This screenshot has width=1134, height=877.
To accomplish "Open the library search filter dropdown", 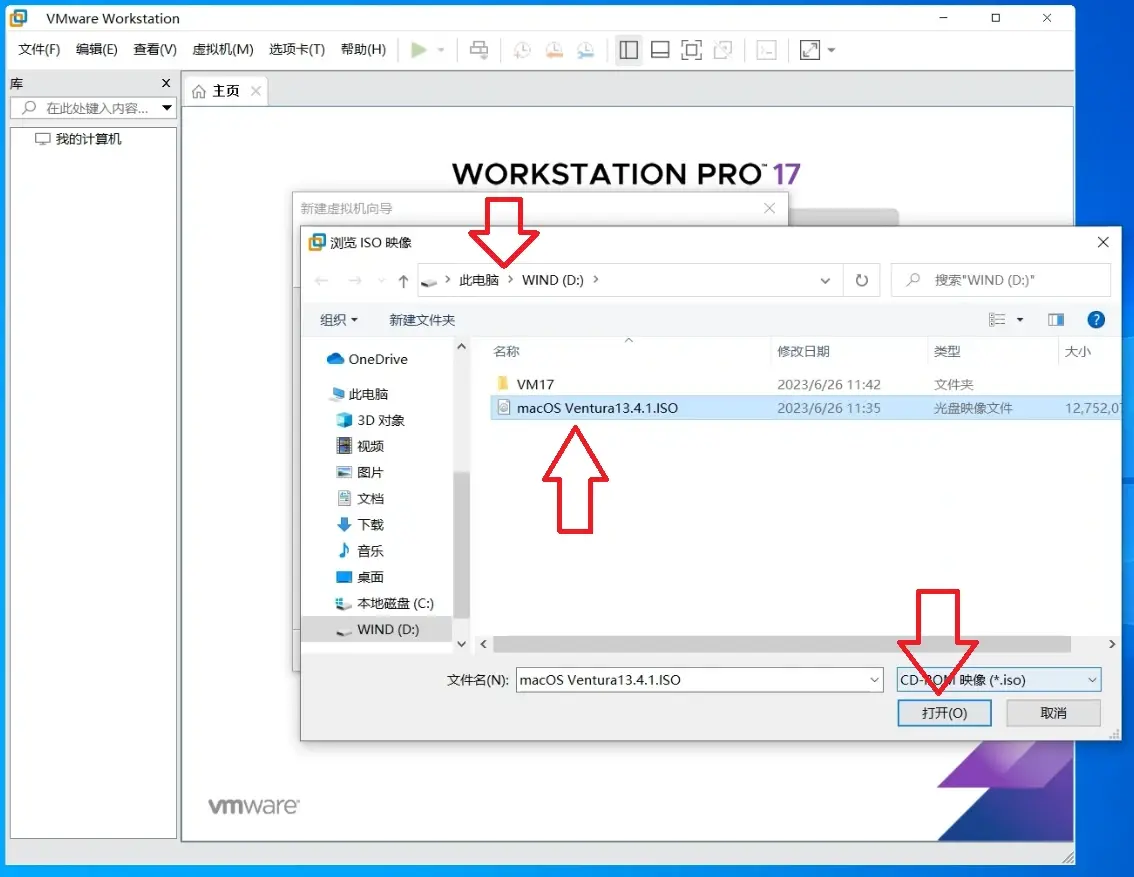I will (167, 108).
